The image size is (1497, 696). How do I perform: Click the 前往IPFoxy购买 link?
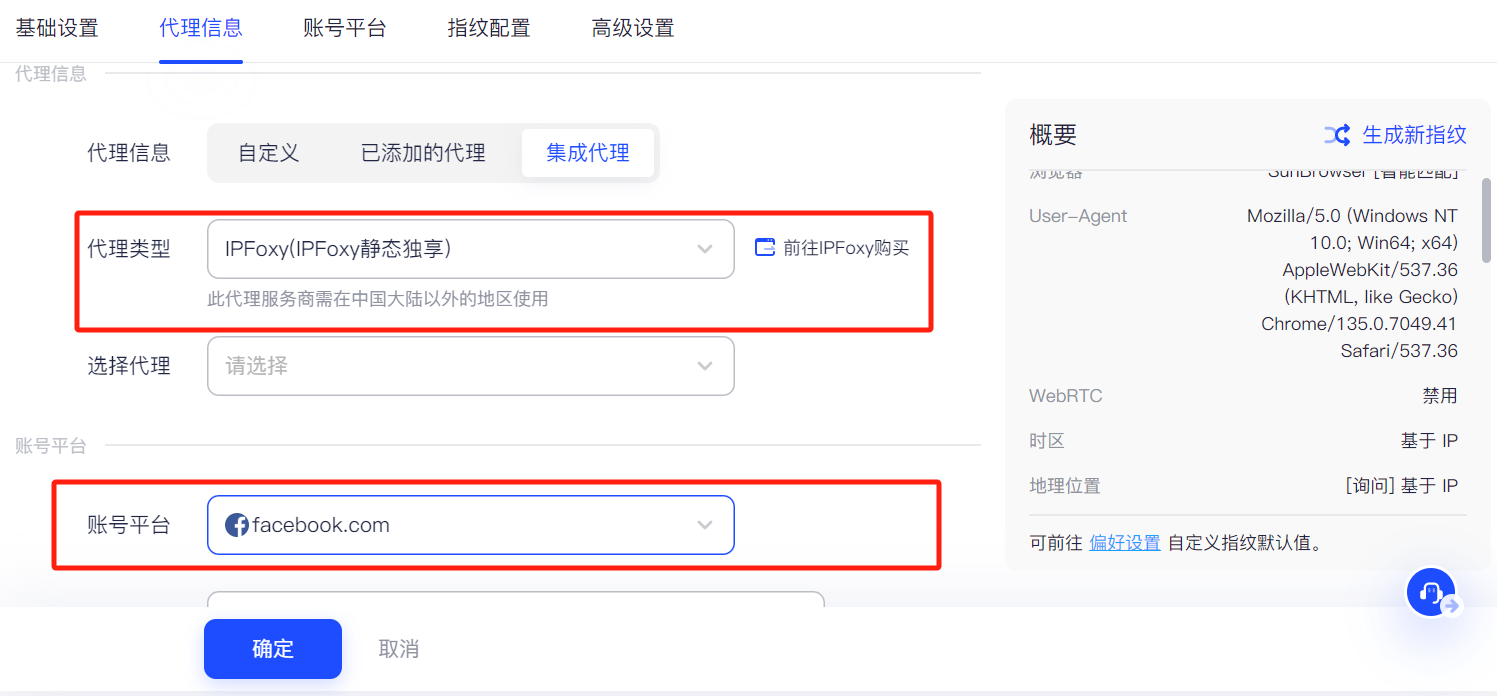(846, 248)
